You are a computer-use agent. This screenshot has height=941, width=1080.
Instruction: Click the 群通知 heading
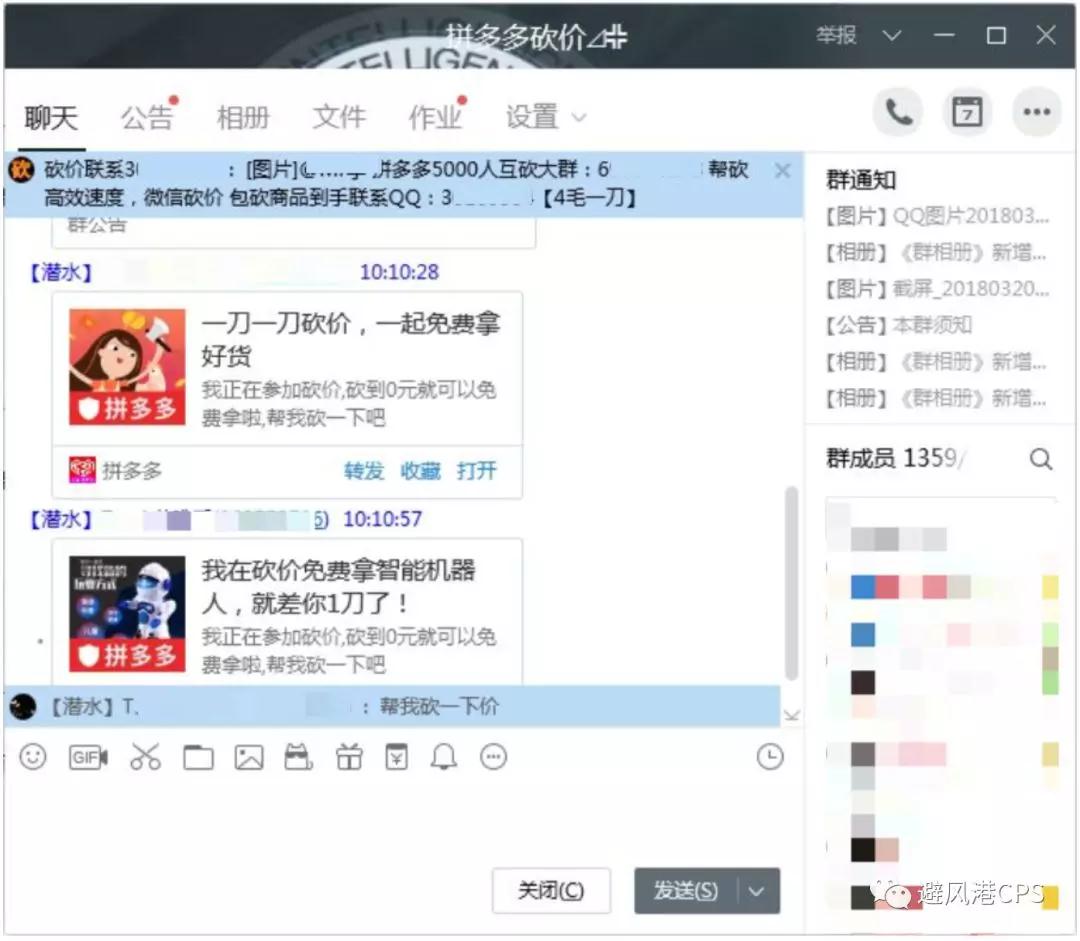tap(861, 180)
